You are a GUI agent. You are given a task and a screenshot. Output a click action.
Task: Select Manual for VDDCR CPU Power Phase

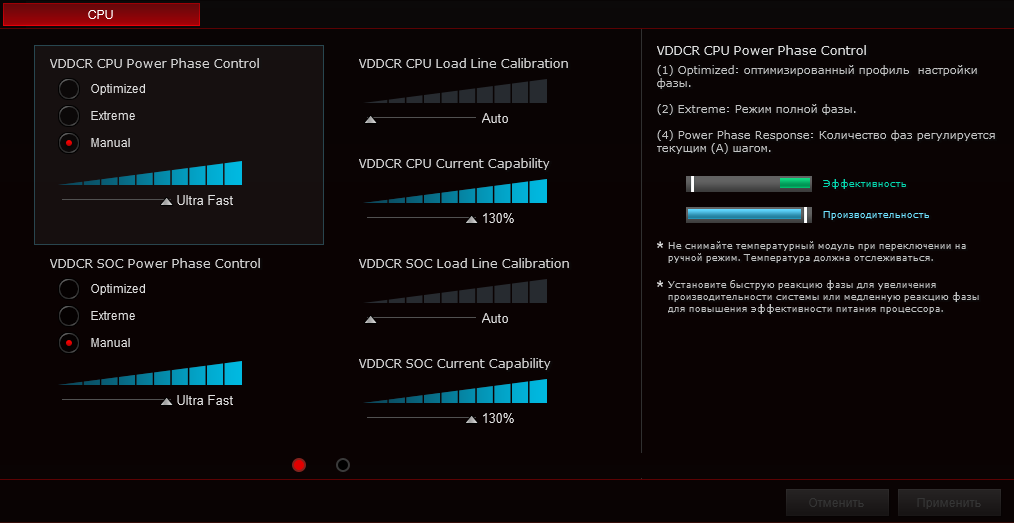[x=69, y=143]
